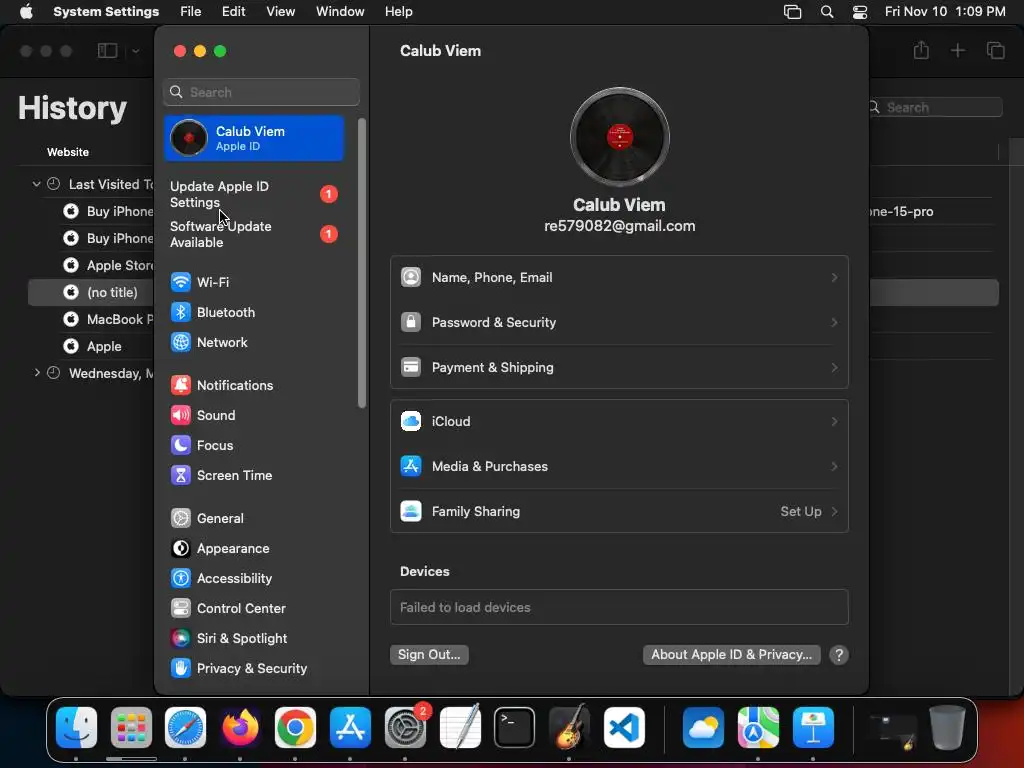Open Media & Purchases row

click(x=619, y=466)
